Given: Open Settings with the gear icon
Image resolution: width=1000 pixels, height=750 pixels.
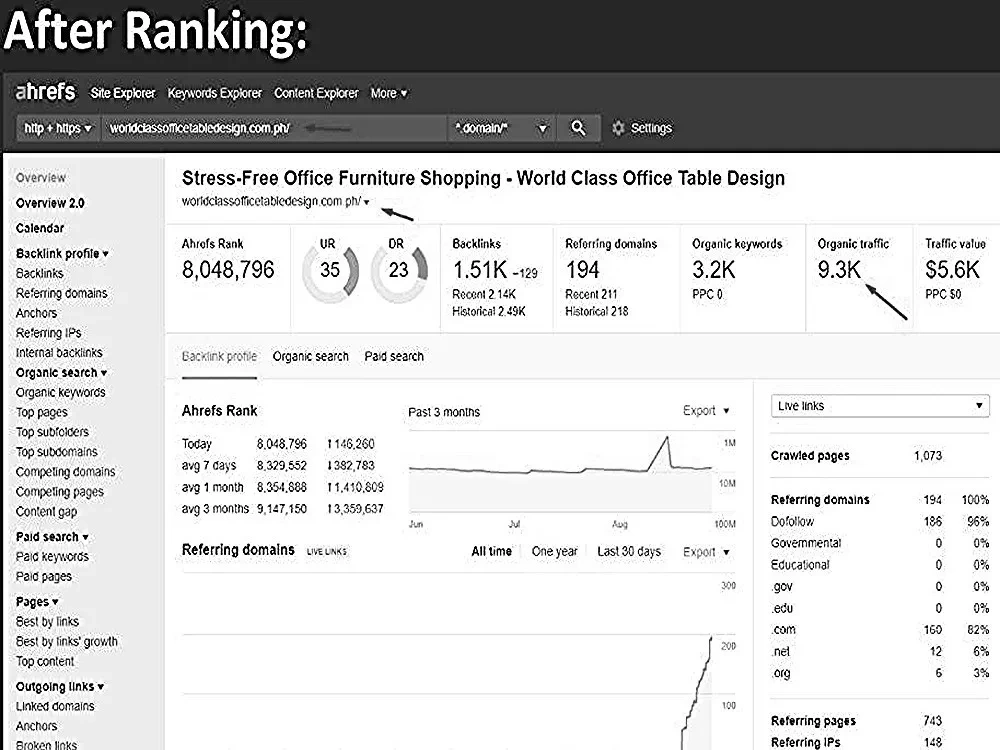Looking at the screenshot, I should 642,128.
